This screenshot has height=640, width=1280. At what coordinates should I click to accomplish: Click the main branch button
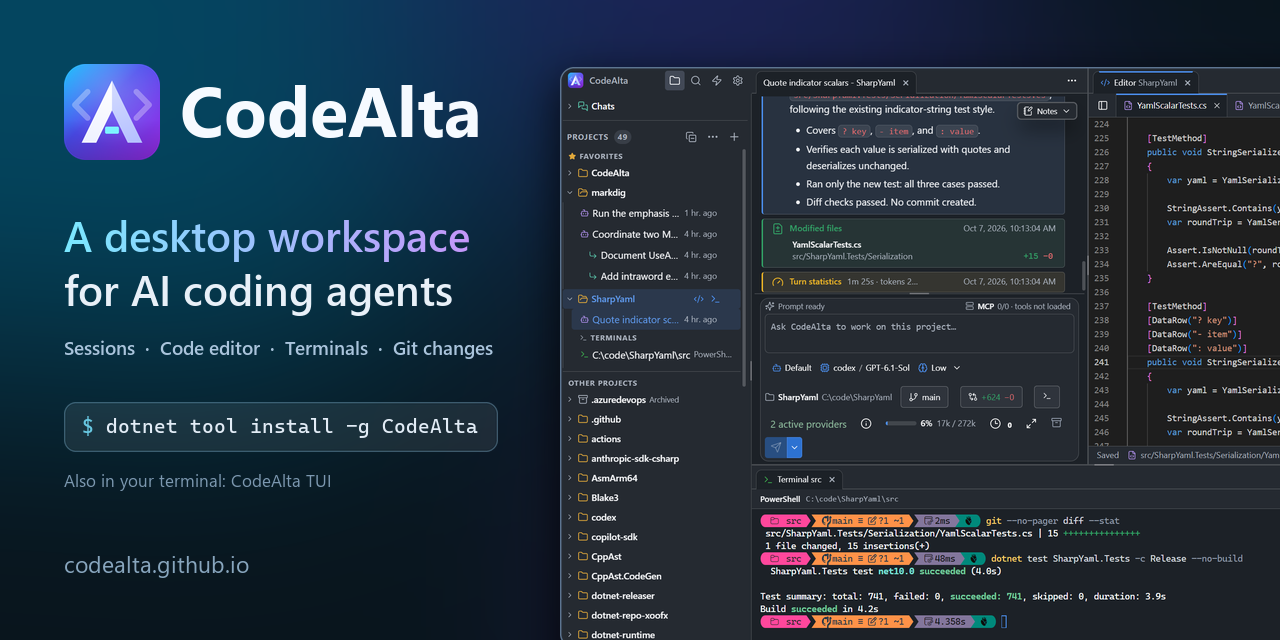(924, 397)
